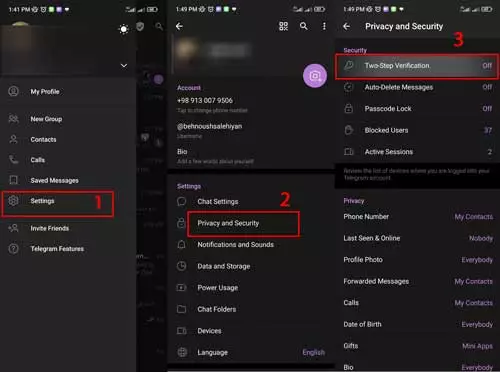Tap the Bio field in Account section

(251, 156)
